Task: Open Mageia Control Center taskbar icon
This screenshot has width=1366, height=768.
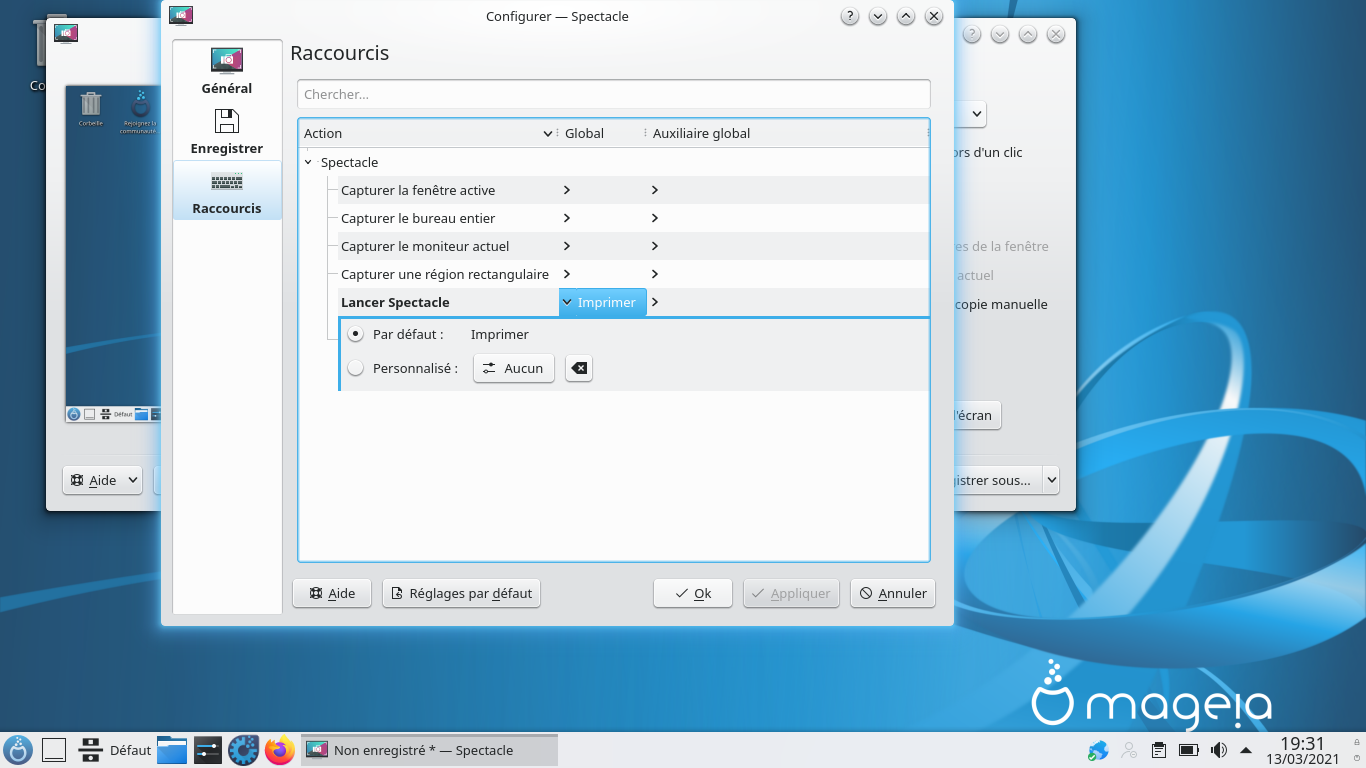Action: pyautogui.click(x=244, y=750)
